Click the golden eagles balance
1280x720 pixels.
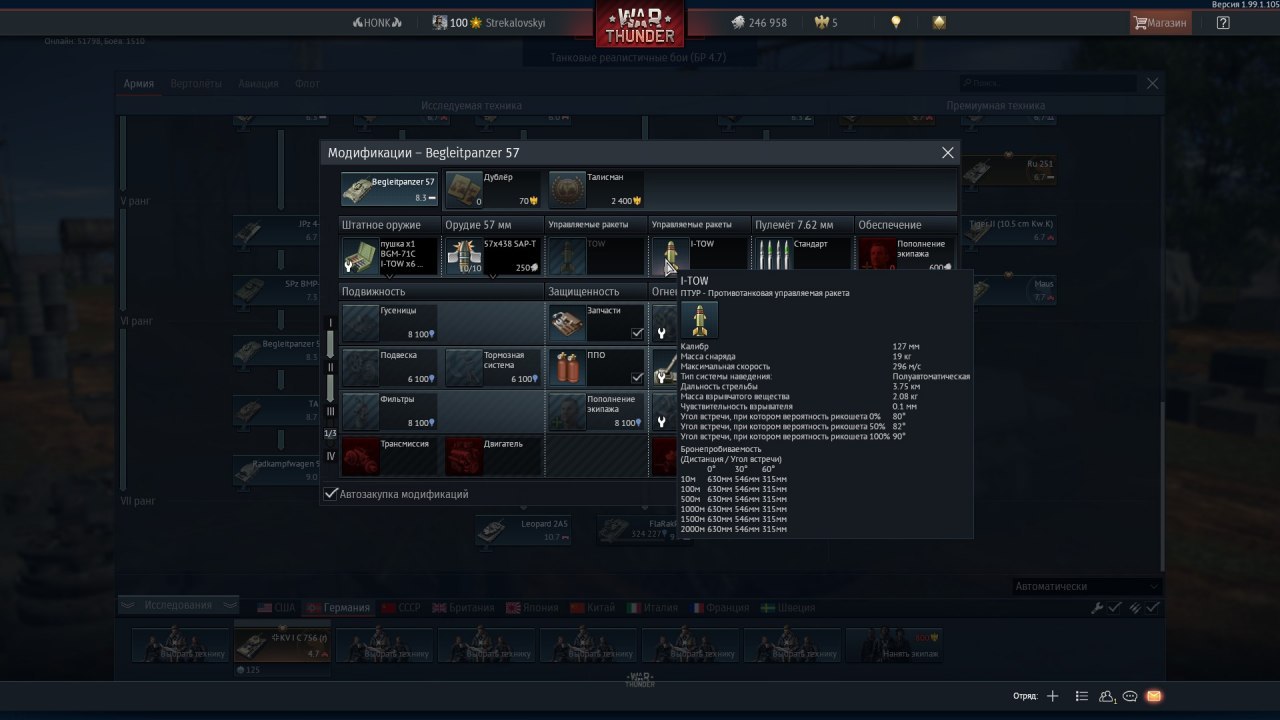click(828, 22)
